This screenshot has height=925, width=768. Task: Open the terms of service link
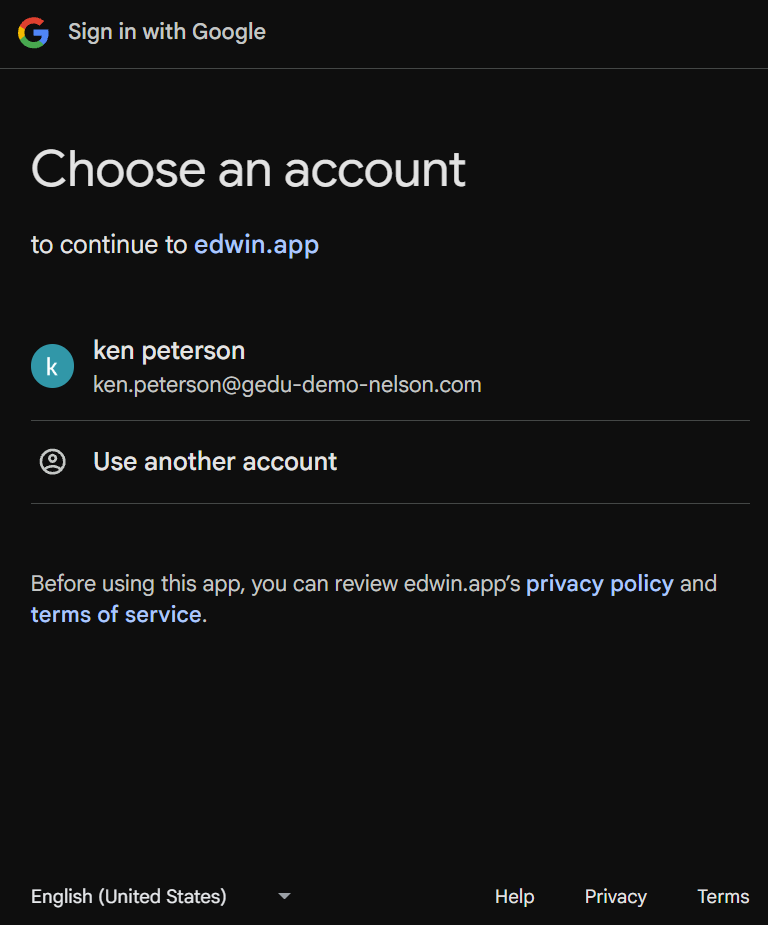[116, 614]
